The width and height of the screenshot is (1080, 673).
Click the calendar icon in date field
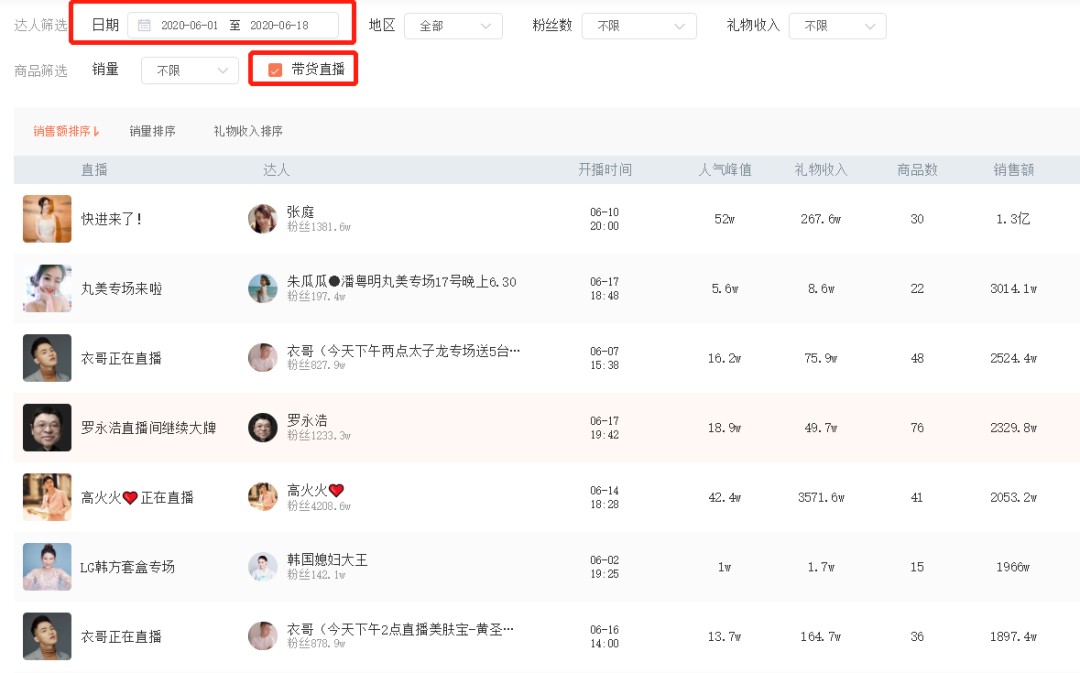click(x=144, y=25)
